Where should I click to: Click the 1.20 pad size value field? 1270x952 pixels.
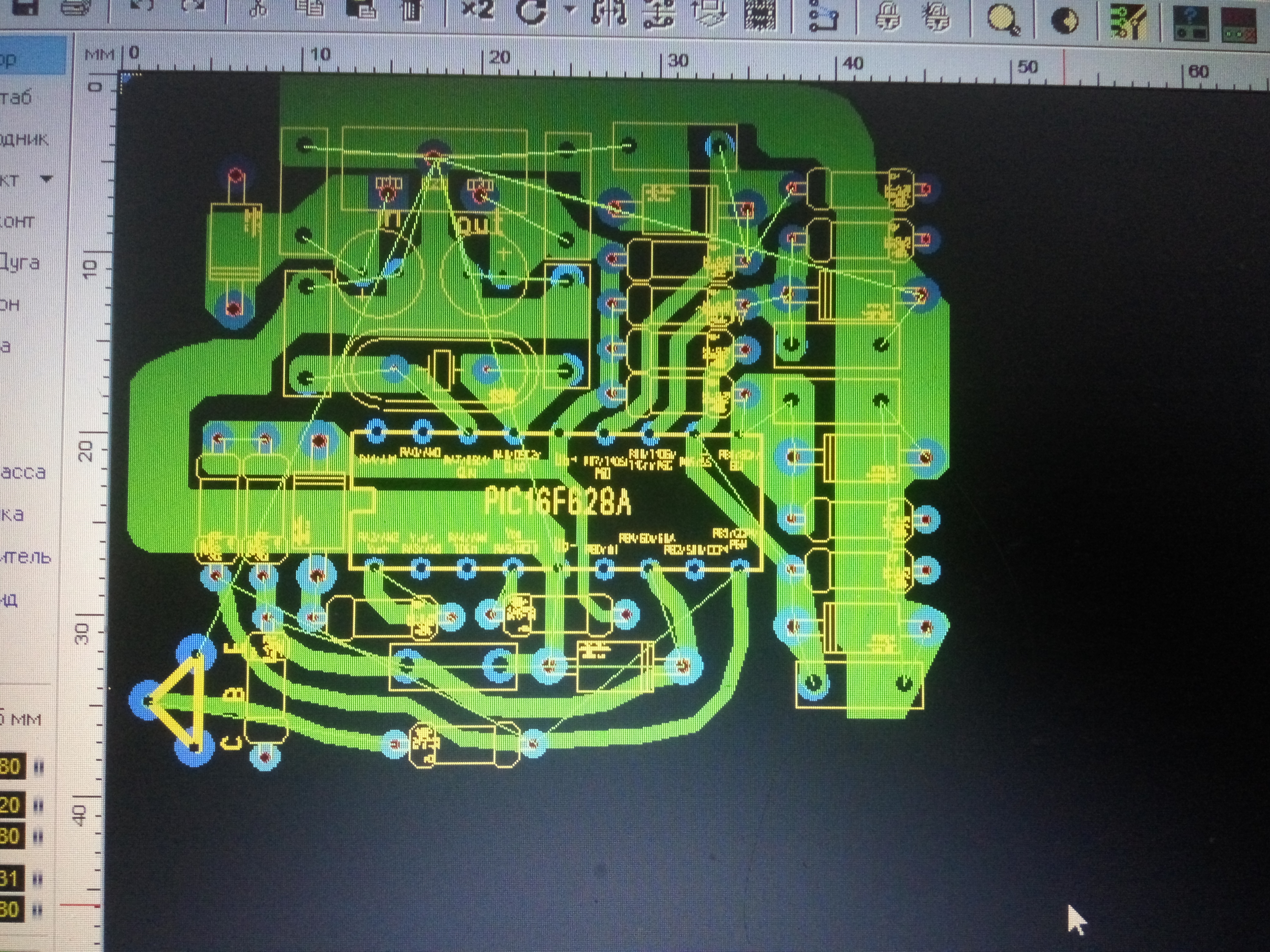tap(12, 805)
